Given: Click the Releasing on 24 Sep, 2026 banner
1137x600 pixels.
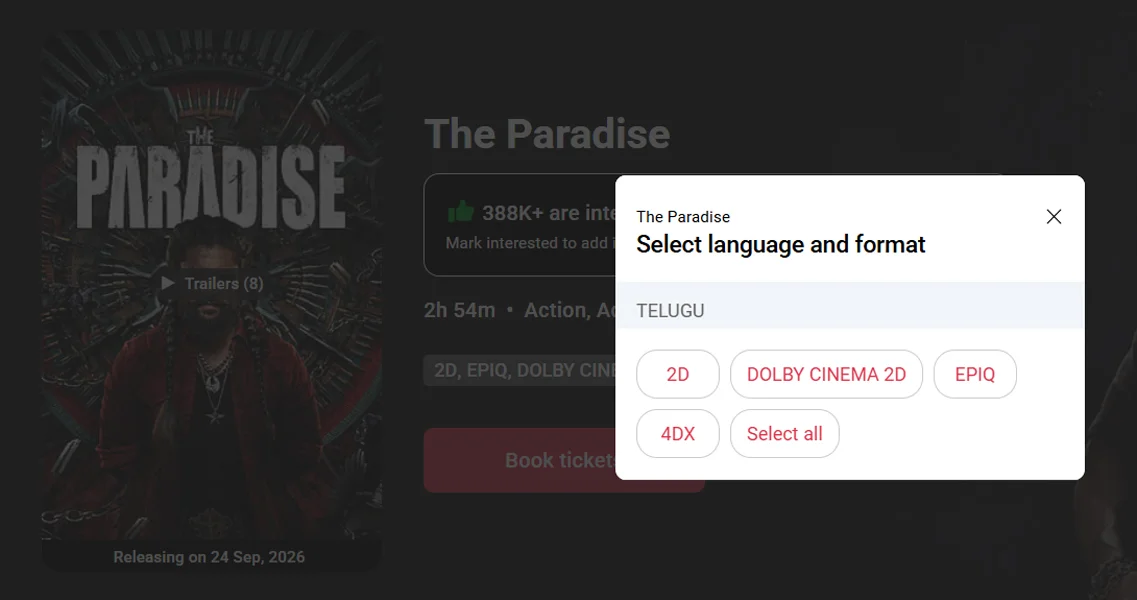Looking at the screenshot, I should click(x=209, y=557).
